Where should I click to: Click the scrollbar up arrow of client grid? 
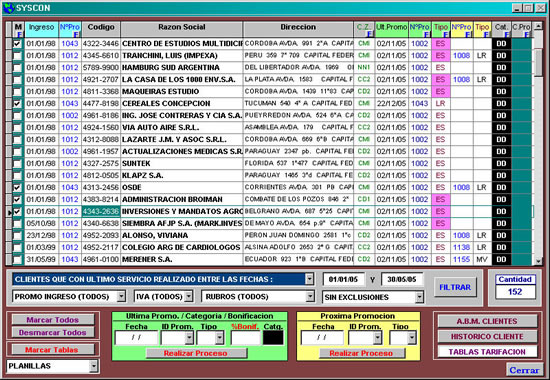(x=538, y=26)
